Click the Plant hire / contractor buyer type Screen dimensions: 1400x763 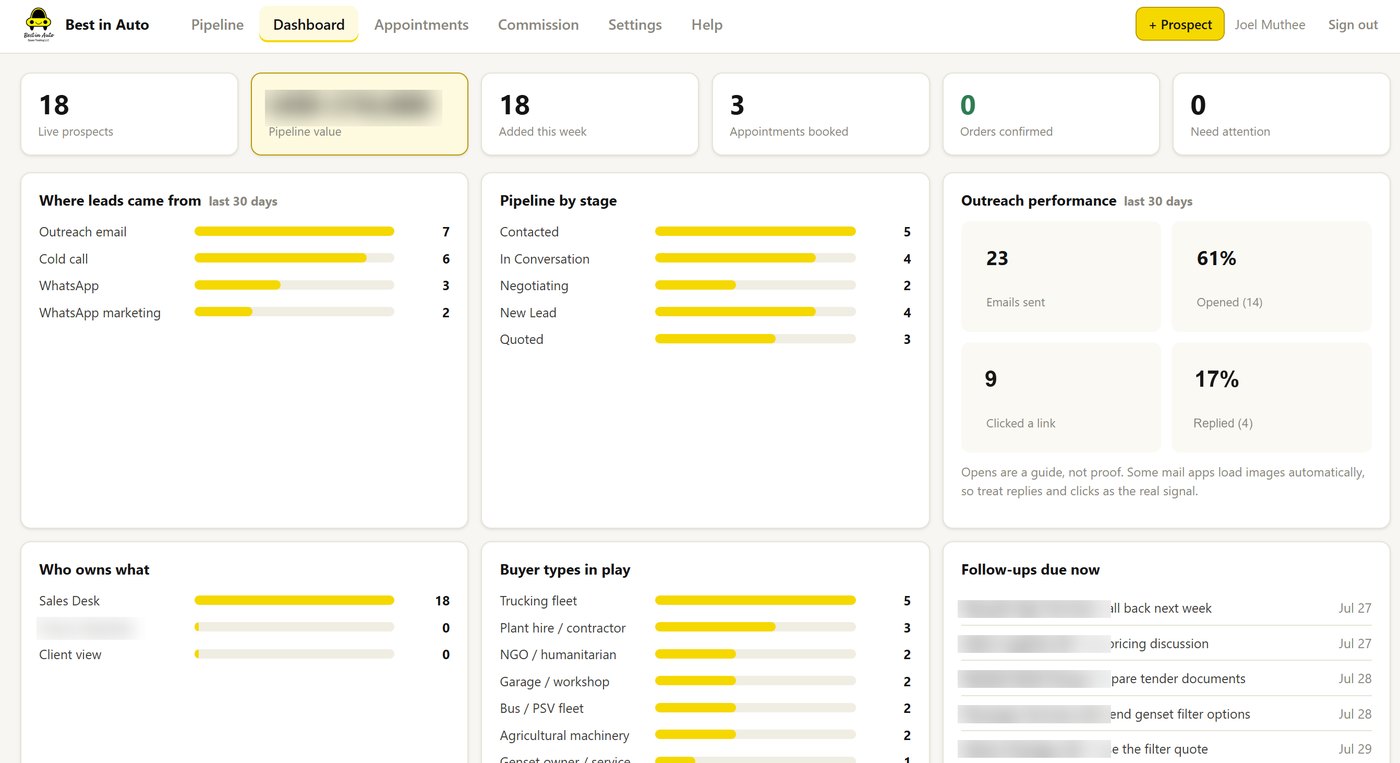[563, 628]
